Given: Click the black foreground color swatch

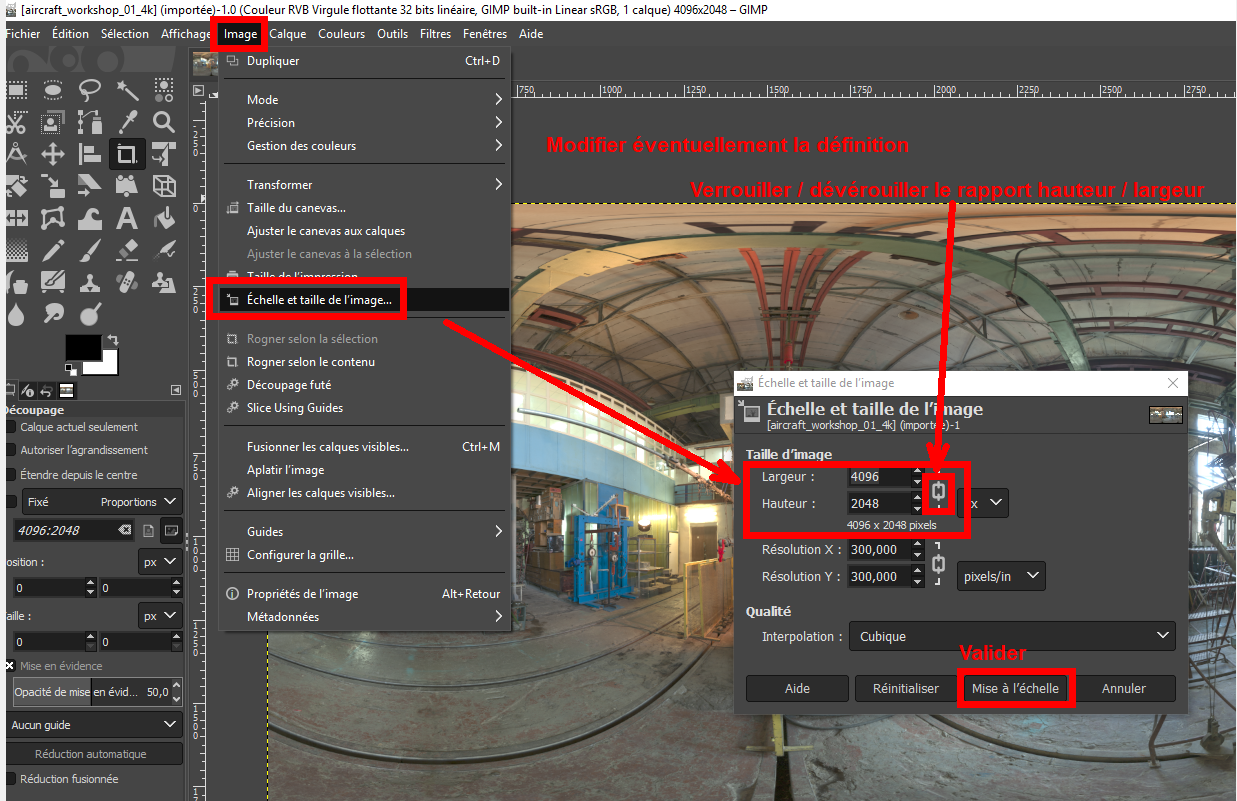Looking at the screenshot, I should [x=82, y=347].
